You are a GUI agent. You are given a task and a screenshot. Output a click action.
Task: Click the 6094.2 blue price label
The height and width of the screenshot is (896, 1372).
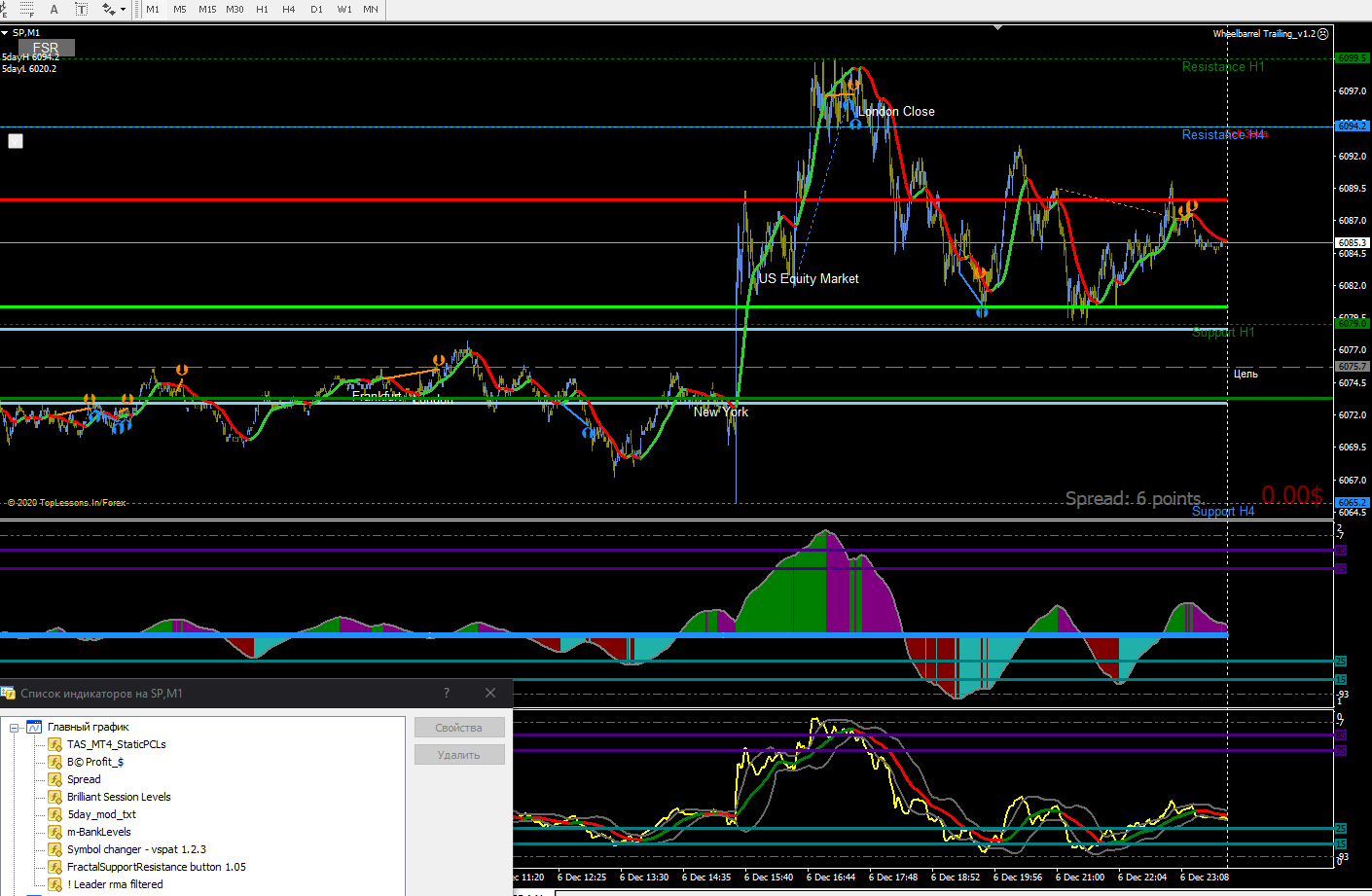[x=1352, y=126]
